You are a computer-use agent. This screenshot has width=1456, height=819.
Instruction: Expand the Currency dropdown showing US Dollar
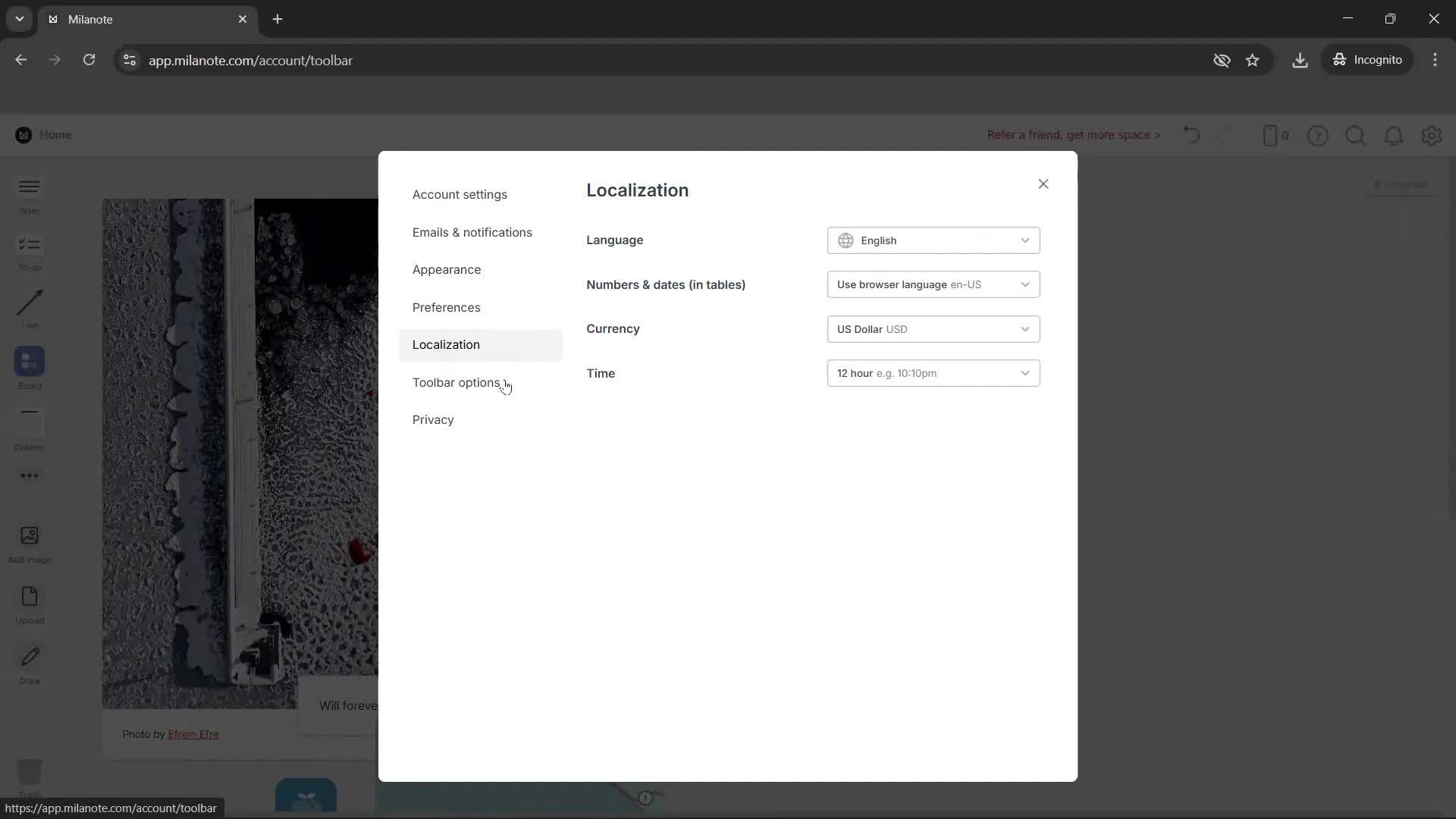click(933, 328)
